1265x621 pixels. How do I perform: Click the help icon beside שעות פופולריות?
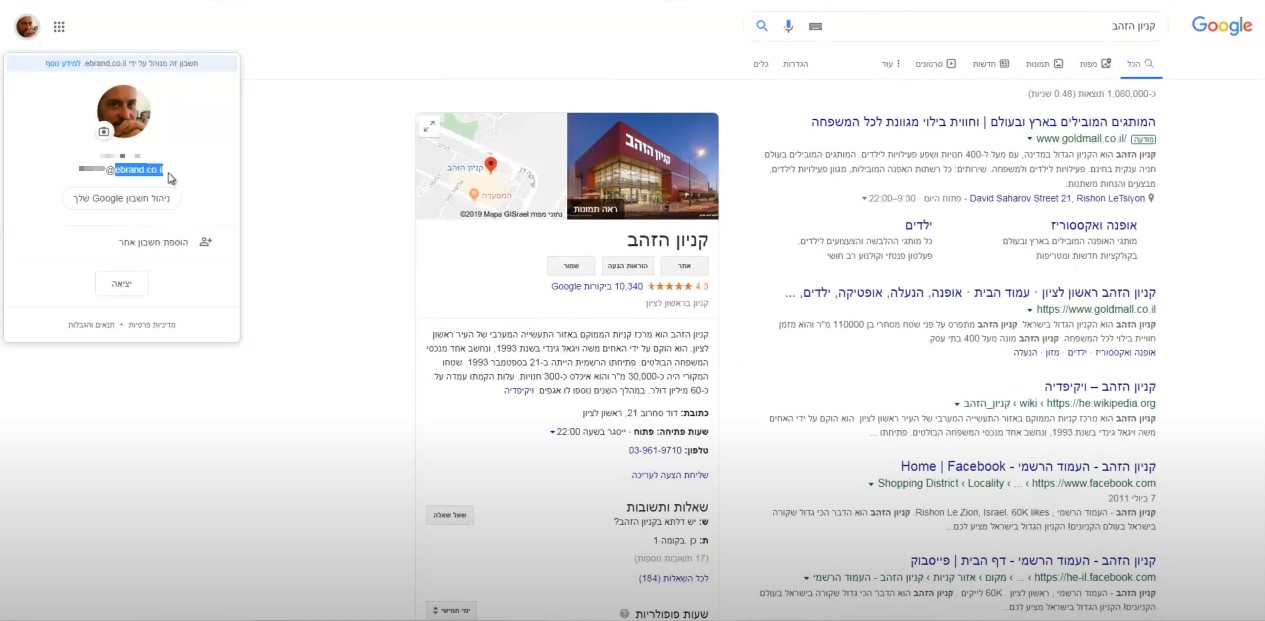pos(624,613)
